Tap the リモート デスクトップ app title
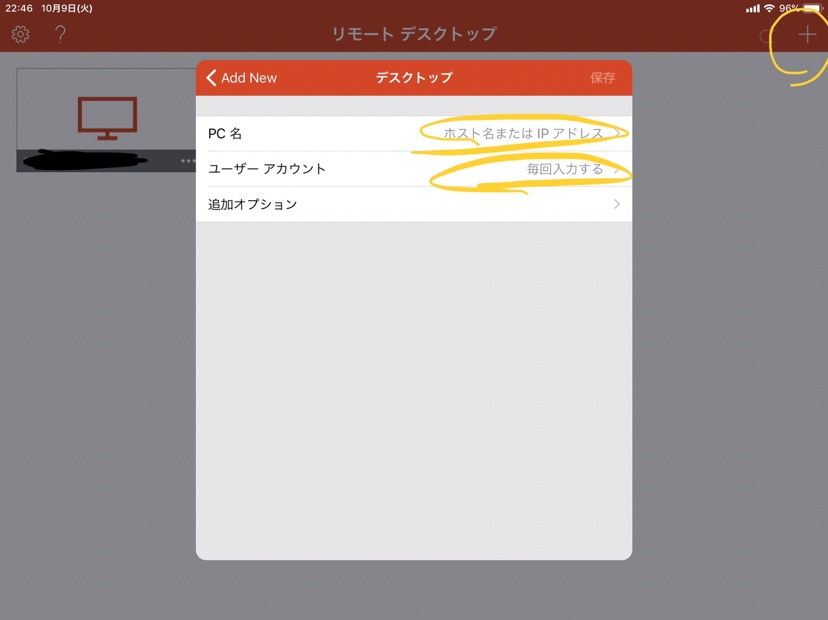 point(414,34)
